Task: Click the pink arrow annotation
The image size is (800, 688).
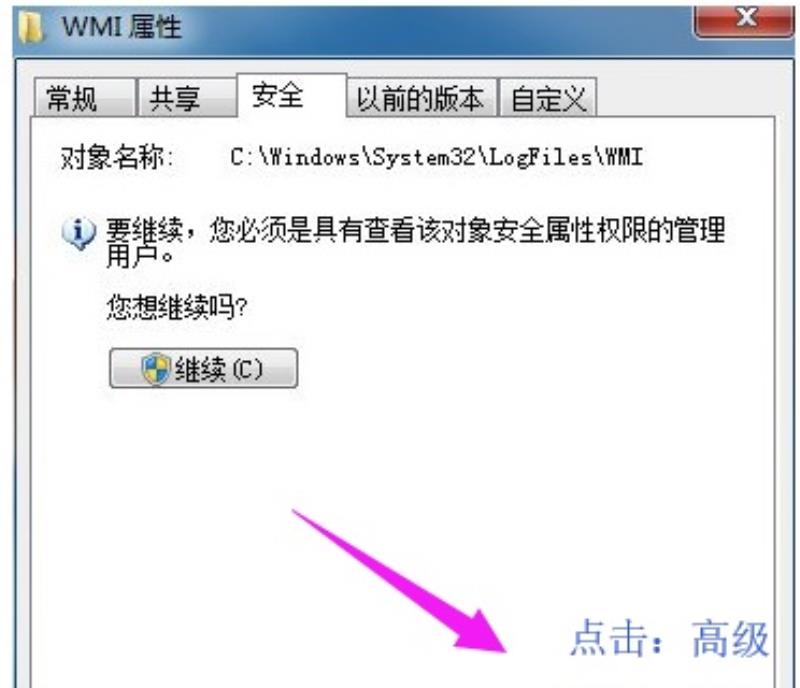Action: [399, 581]
